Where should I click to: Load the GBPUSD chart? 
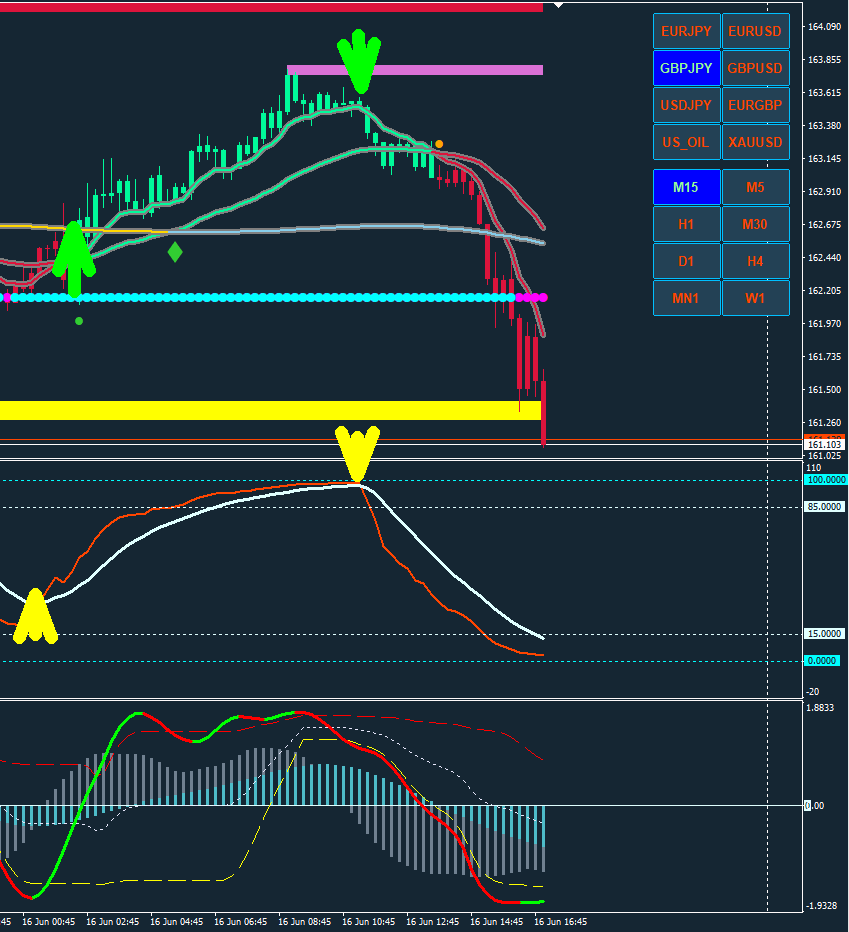[x=756, y=68]
